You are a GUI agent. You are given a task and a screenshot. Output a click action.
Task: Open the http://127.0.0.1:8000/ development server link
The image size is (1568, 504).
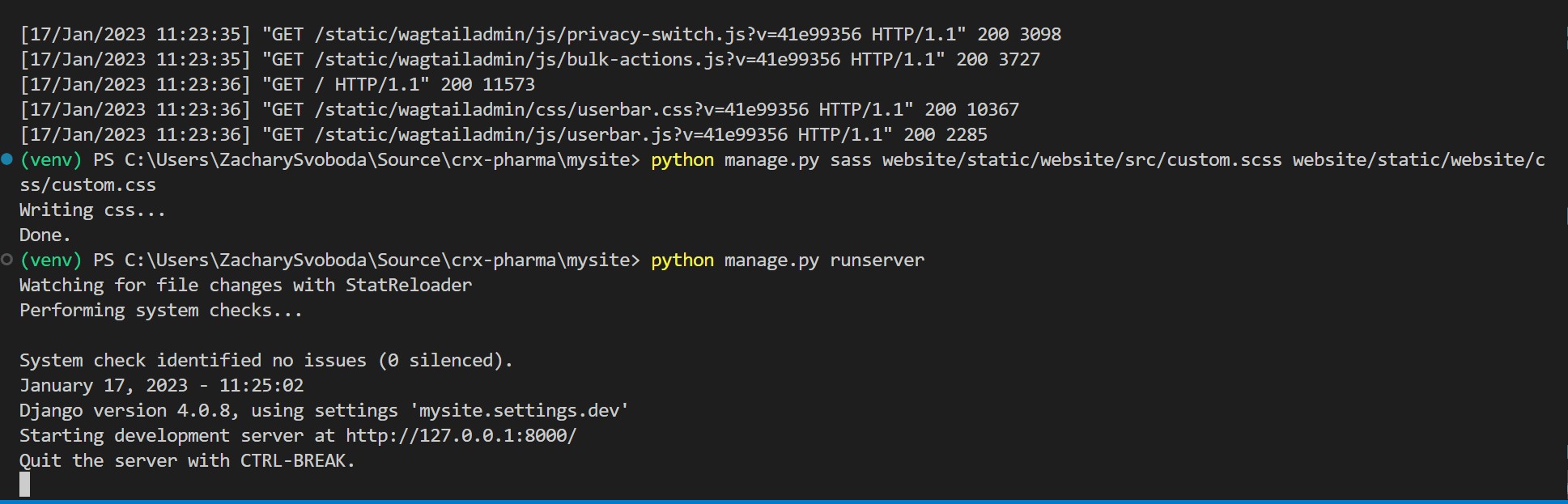(x=461, y=435)
